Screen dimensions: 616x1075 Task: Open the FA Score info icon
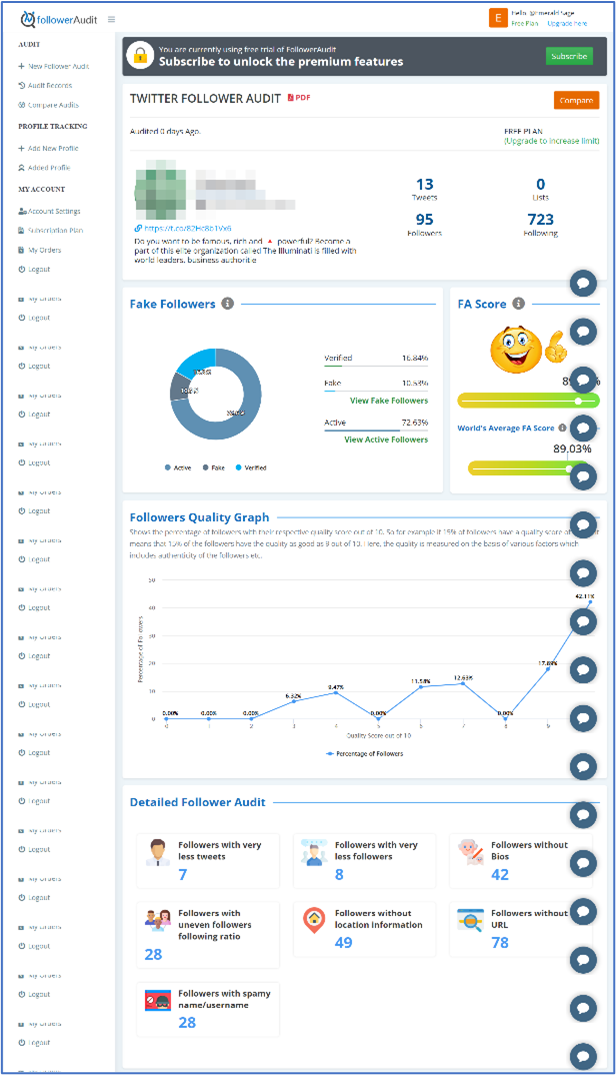pyautogui.click(x=519, y=304)
